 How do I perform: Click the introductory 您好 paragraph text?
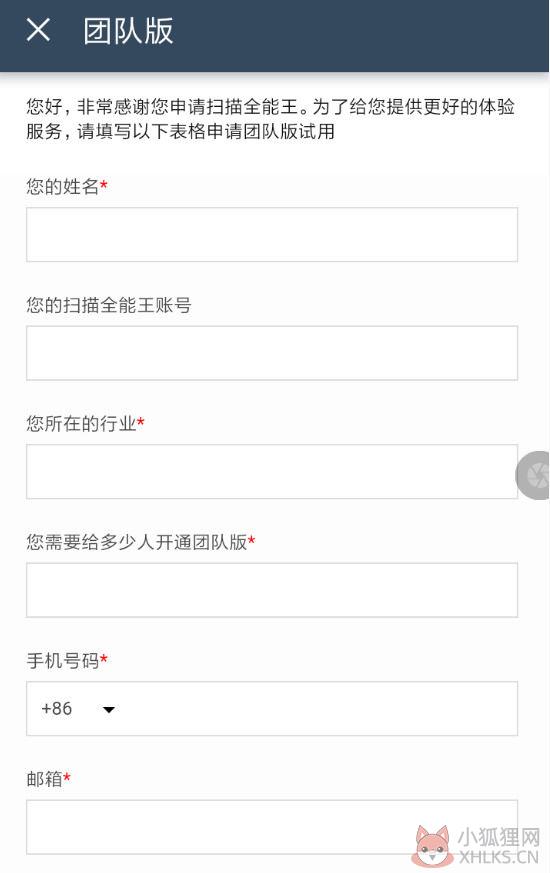point(271,119)
